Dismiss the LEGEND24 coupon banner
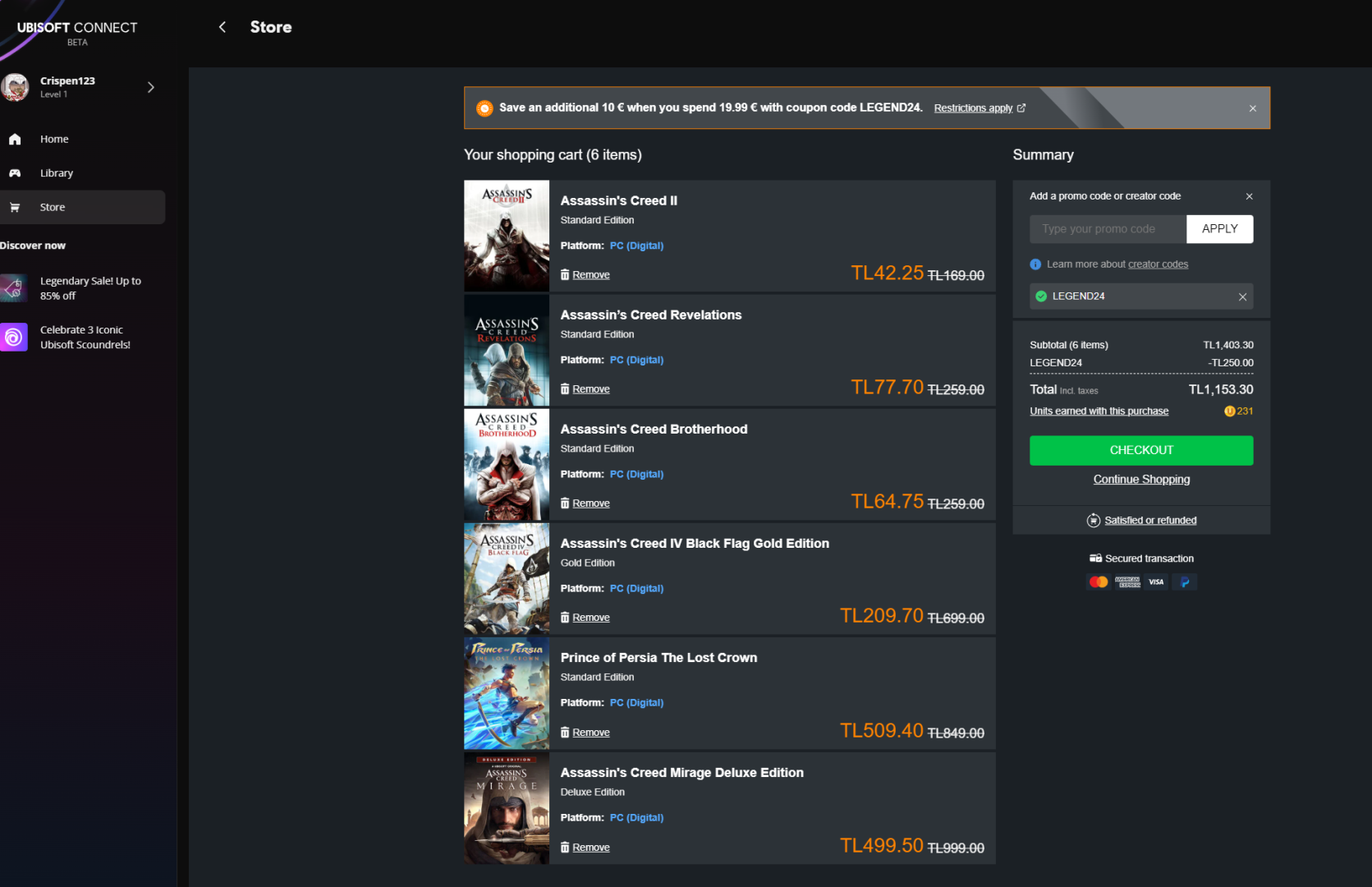The image size is (1372, 887). 1252,108
